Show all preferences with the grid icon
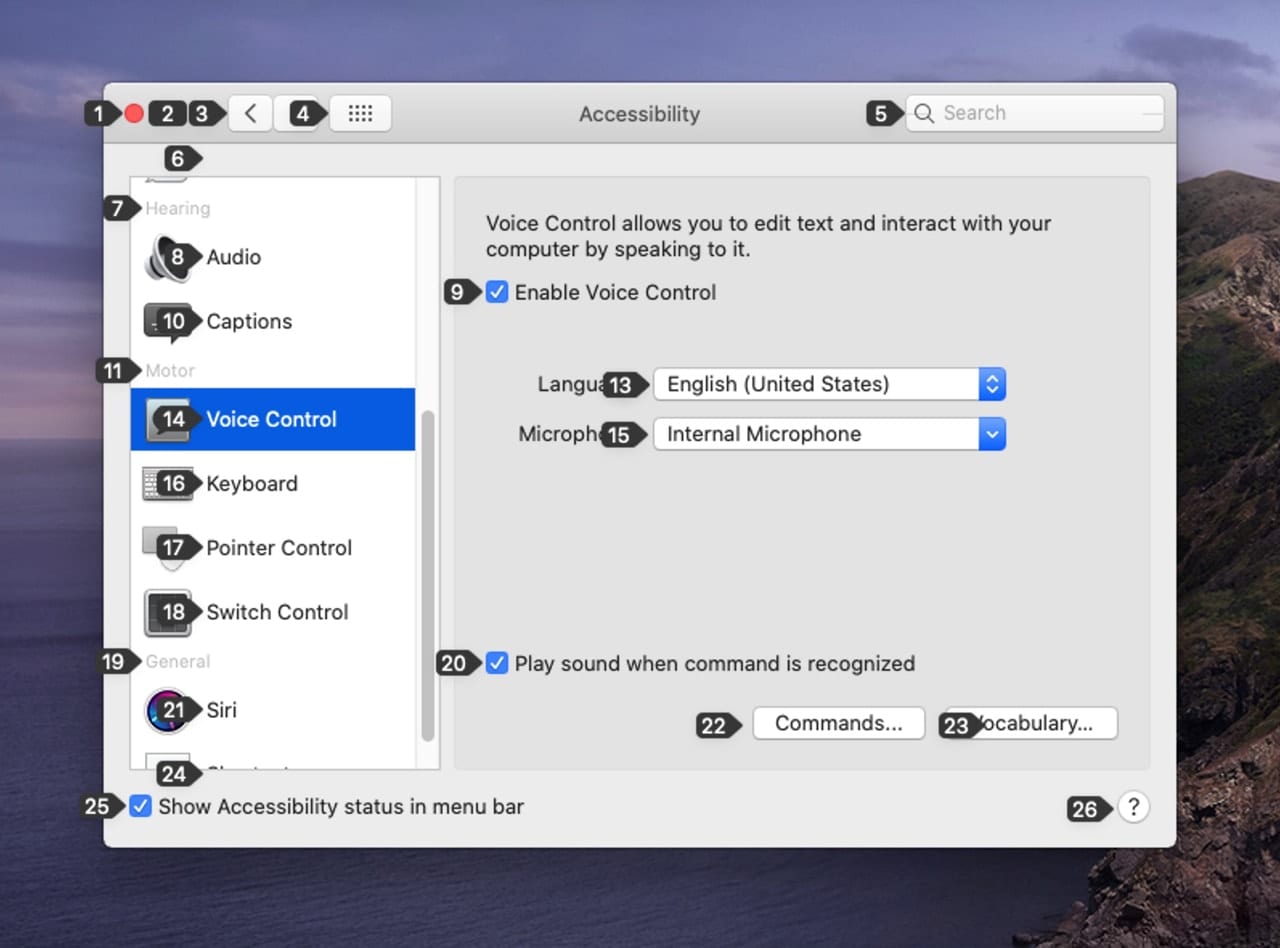The height and width of the screenshot is (948, 1280). tap(360, 114)
